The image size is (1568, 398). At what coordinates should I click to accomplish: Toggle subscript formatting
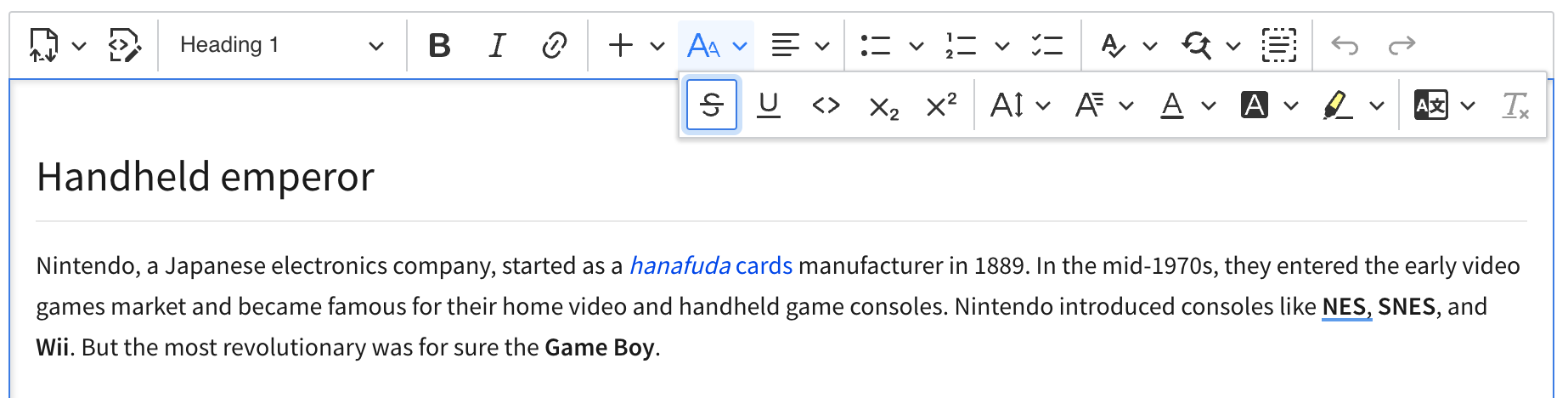point(883,105)
